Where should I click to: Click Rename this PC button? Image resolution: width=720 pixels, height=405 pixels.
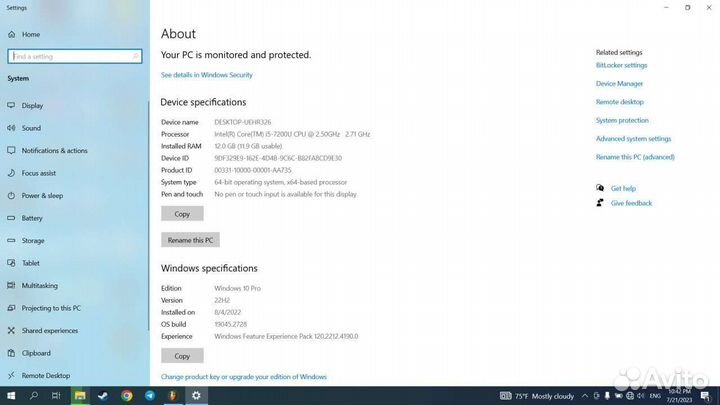pos(190,240)
